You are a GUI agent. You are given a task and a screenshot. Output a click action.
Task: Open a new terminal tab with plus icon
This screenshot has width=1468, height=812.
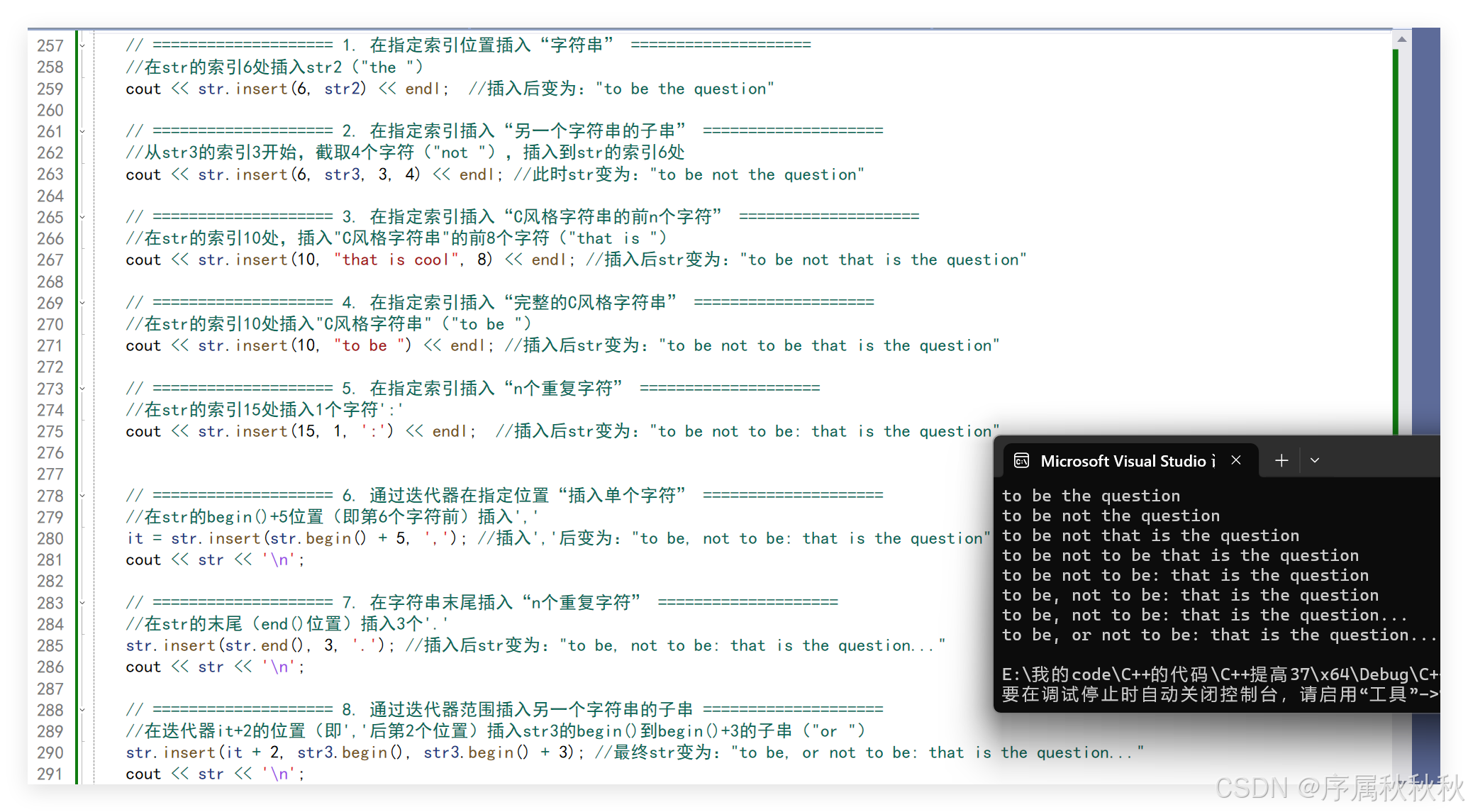point(1281,461)
